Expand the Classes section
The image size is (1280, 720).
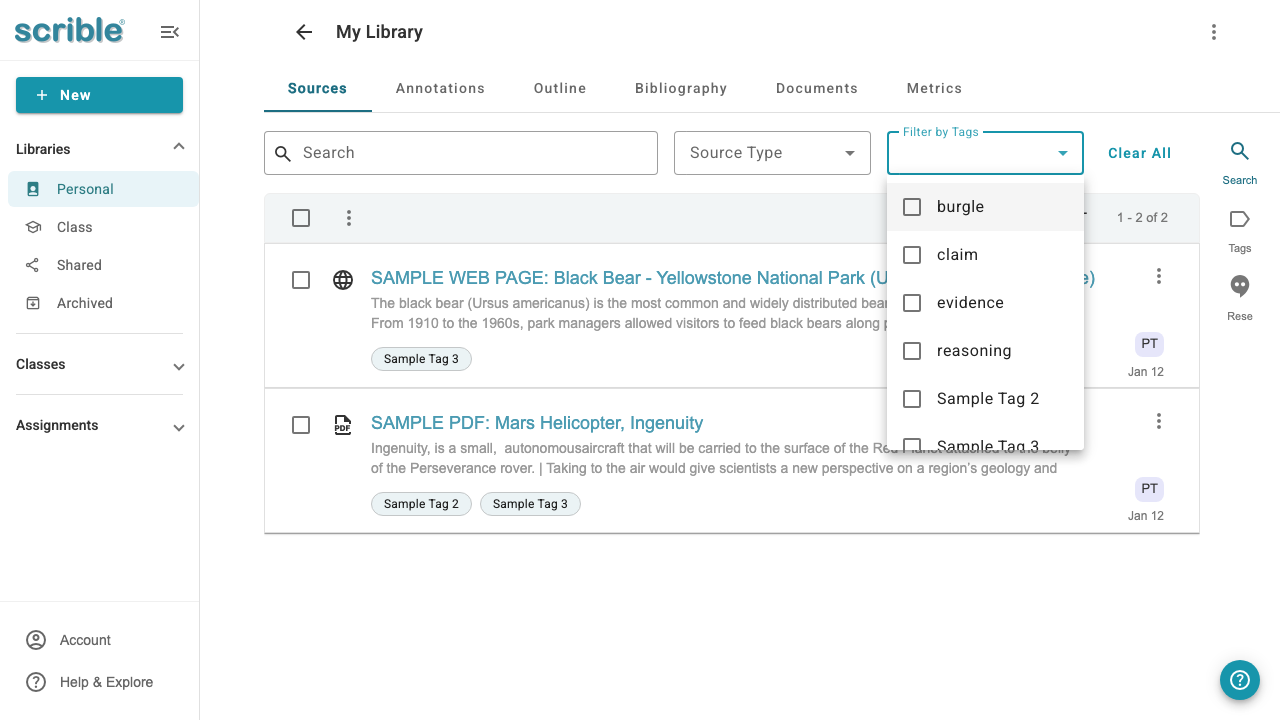179,366
